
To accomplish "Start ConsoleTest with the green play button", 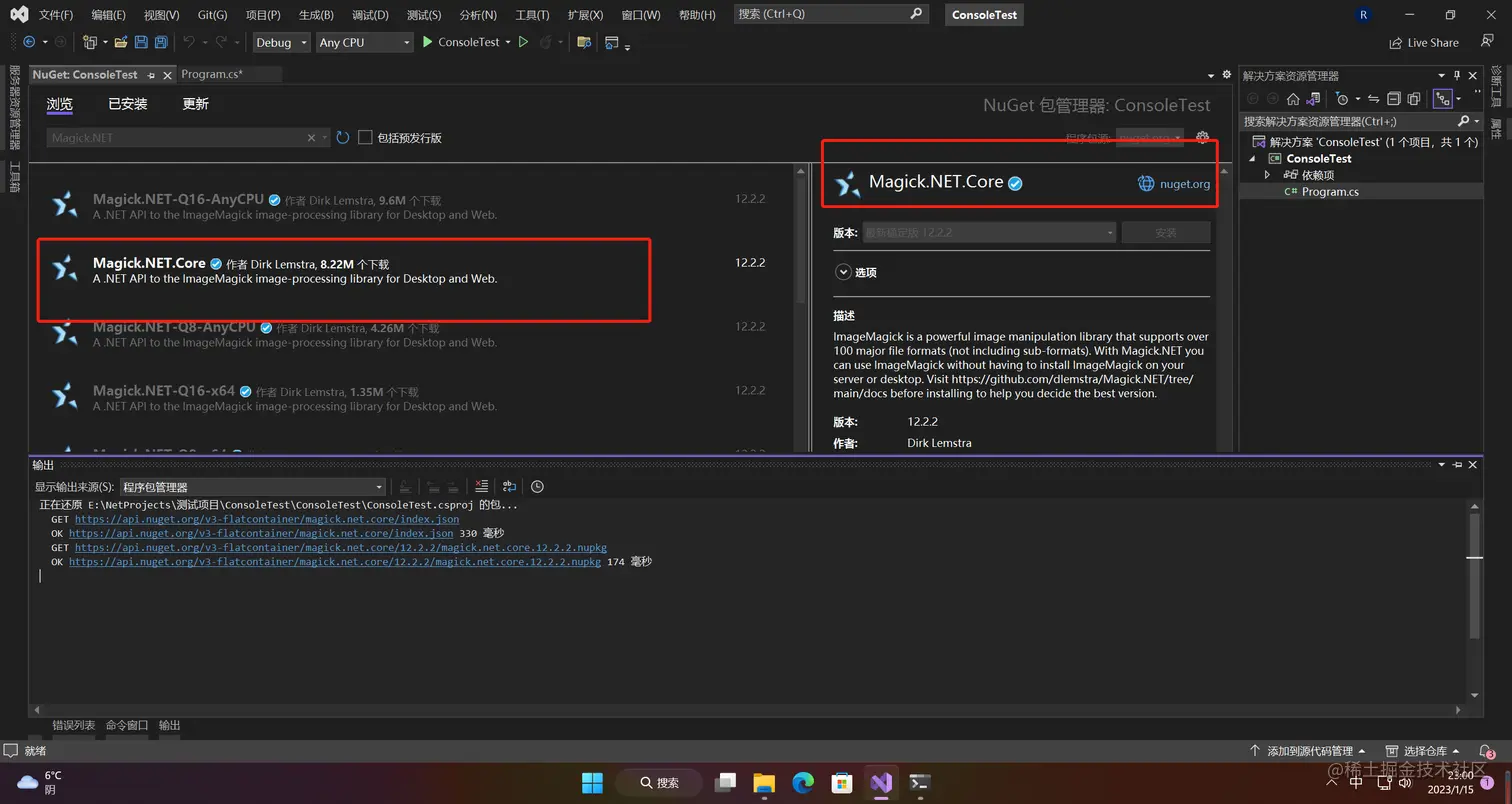I will coord(428,42).
